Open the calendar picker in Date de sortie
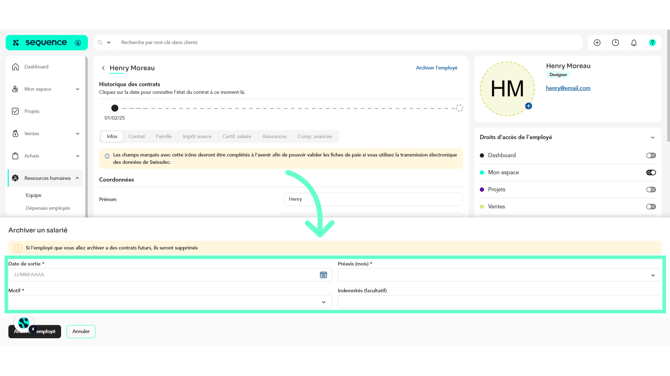Image resolution: width=670 pixels, height=376 pixels. point(323,275)
